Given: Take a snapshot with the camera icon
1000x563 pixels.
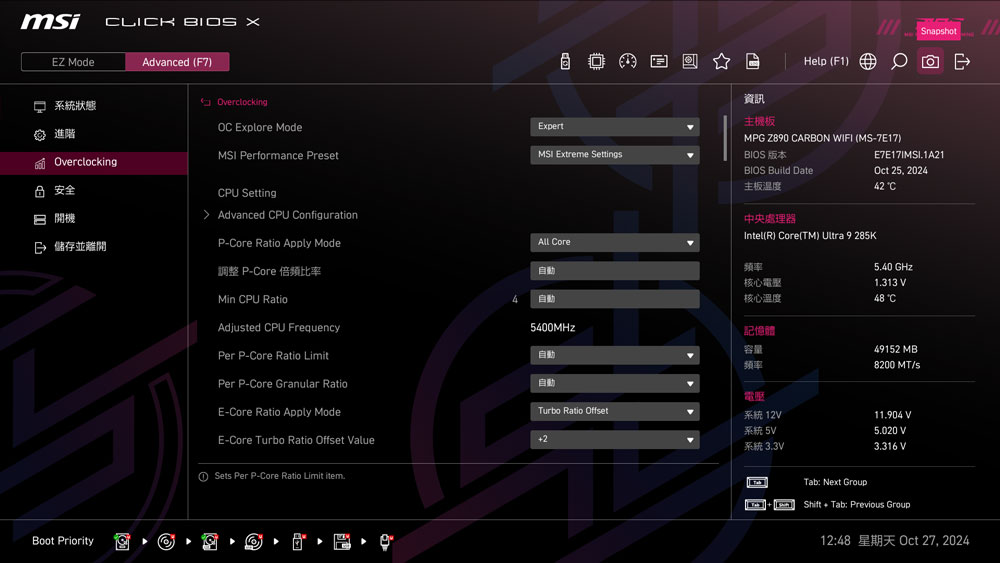Looking at the screenshot, I should (930, 62).
